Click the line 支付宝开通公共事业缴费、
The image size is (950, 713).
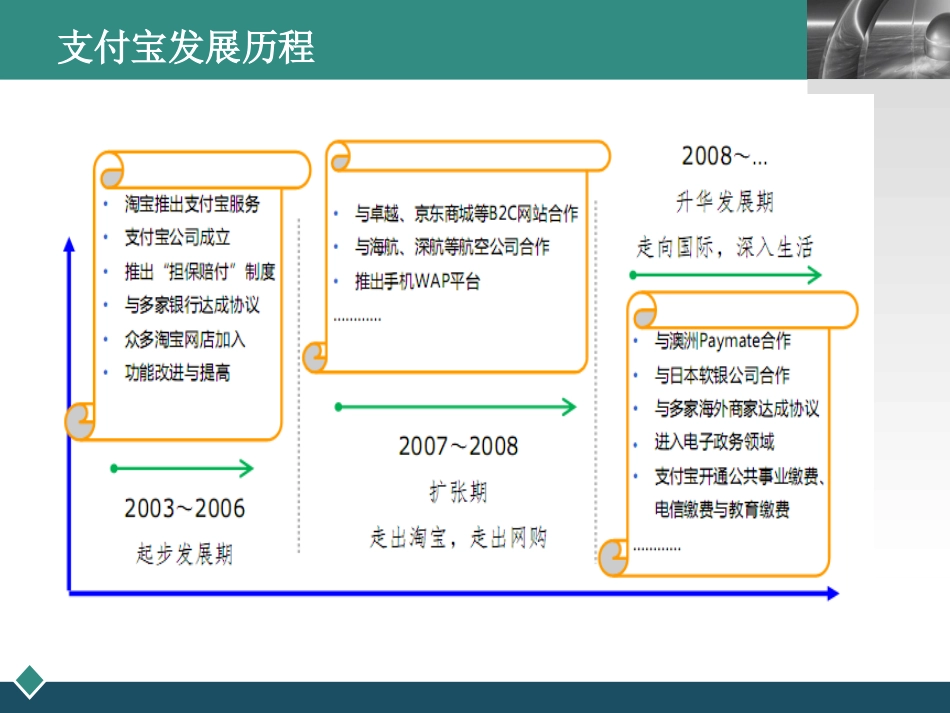pos(740,477)
